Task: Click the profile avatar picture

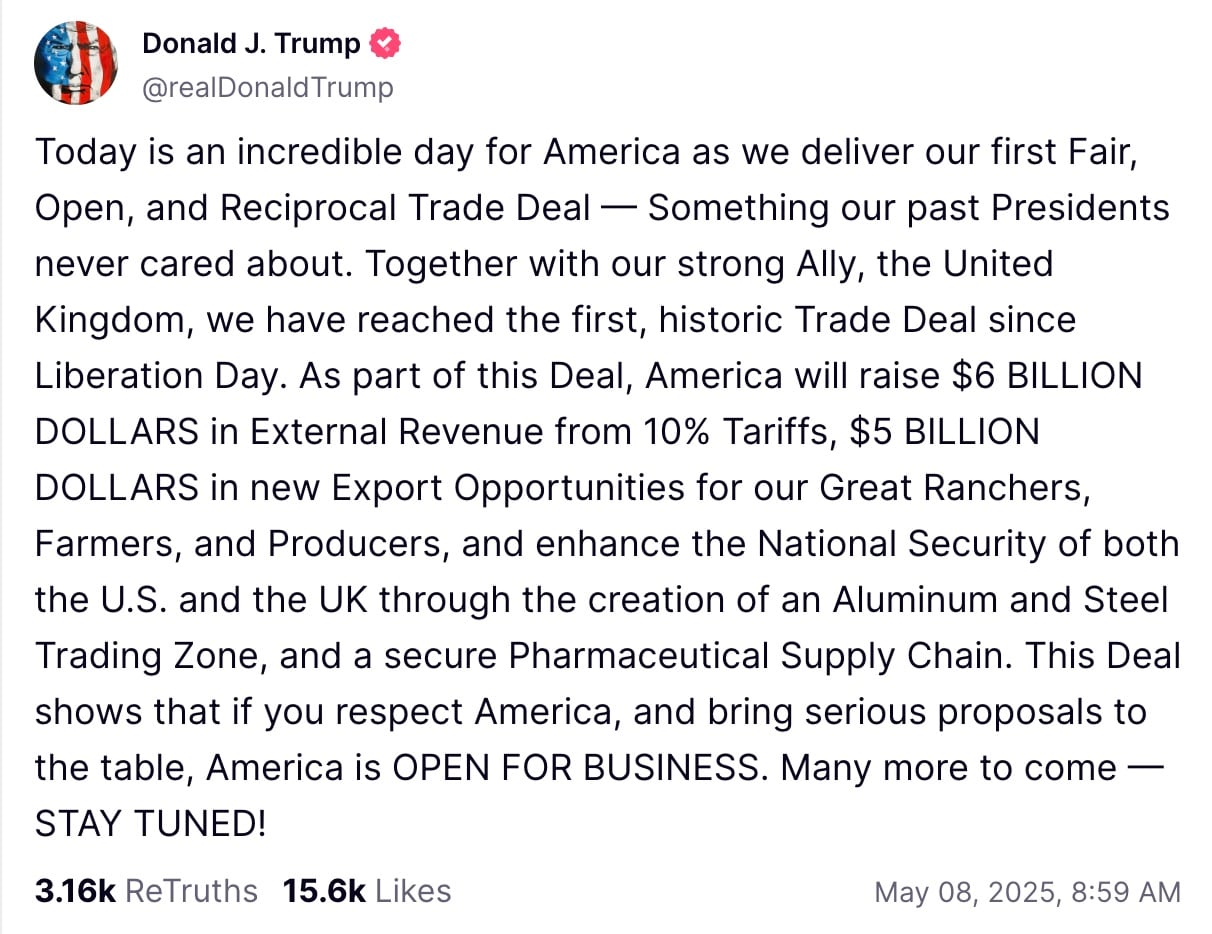Action: point(77,63)
